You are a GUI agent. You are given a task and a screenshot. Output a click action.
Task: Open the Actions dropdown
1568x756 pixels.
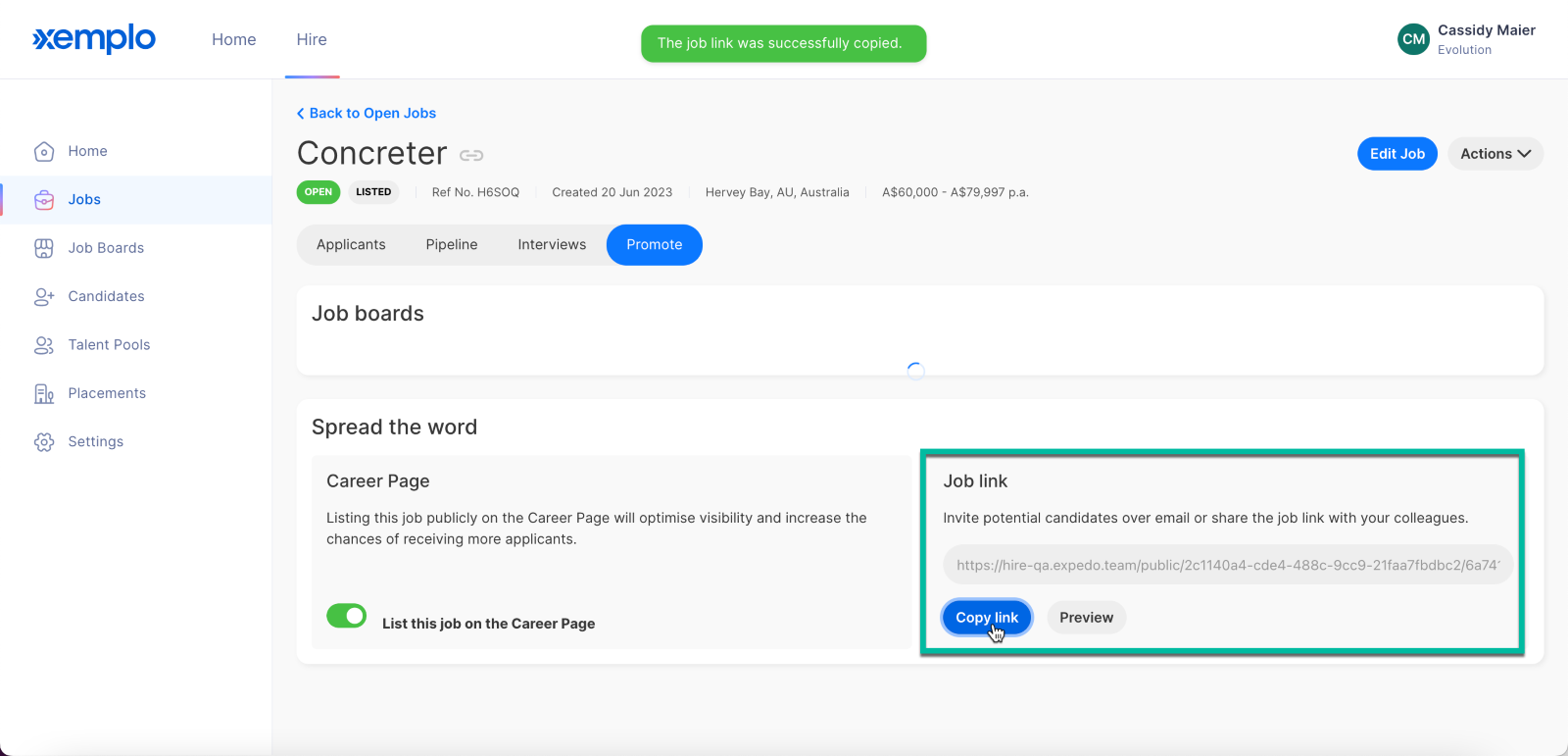tap(1494, 154)
